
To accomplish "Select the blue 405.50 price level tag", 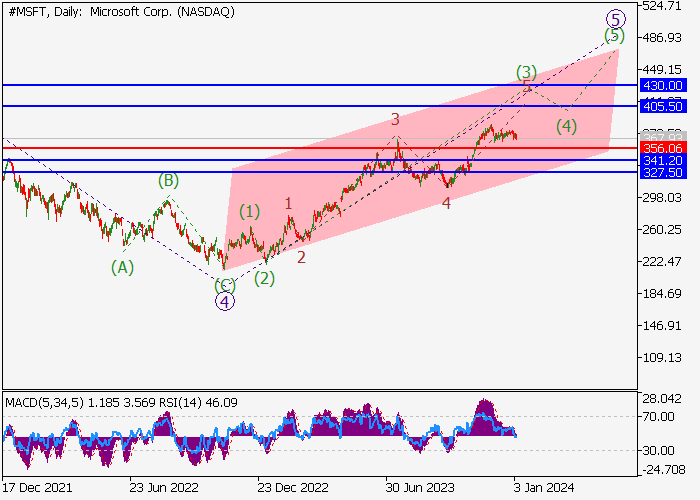I will tap(663, 106).
